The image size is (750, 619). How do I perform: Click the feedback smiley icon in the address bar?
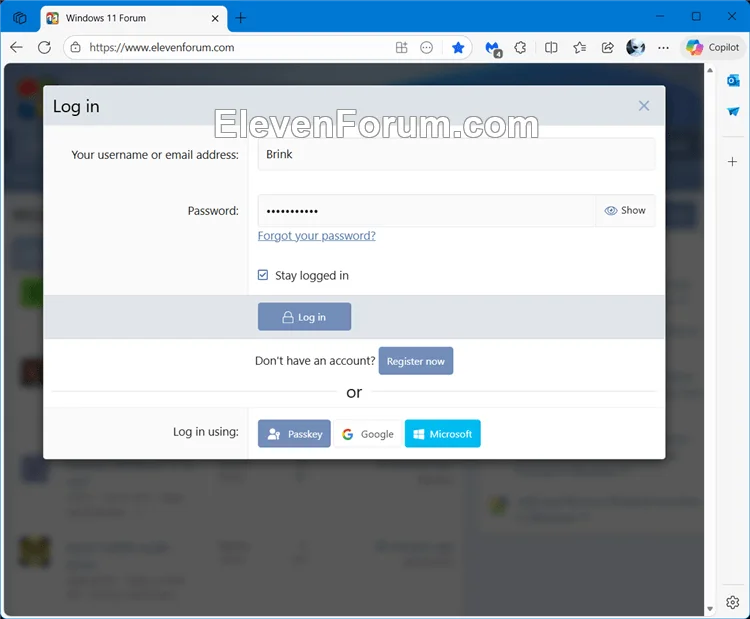pos(426,47)
